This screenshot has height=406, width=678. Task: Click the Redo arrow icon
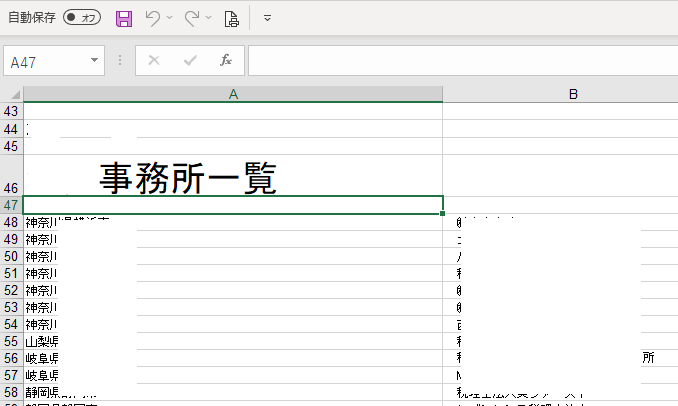tap(192, 18)
